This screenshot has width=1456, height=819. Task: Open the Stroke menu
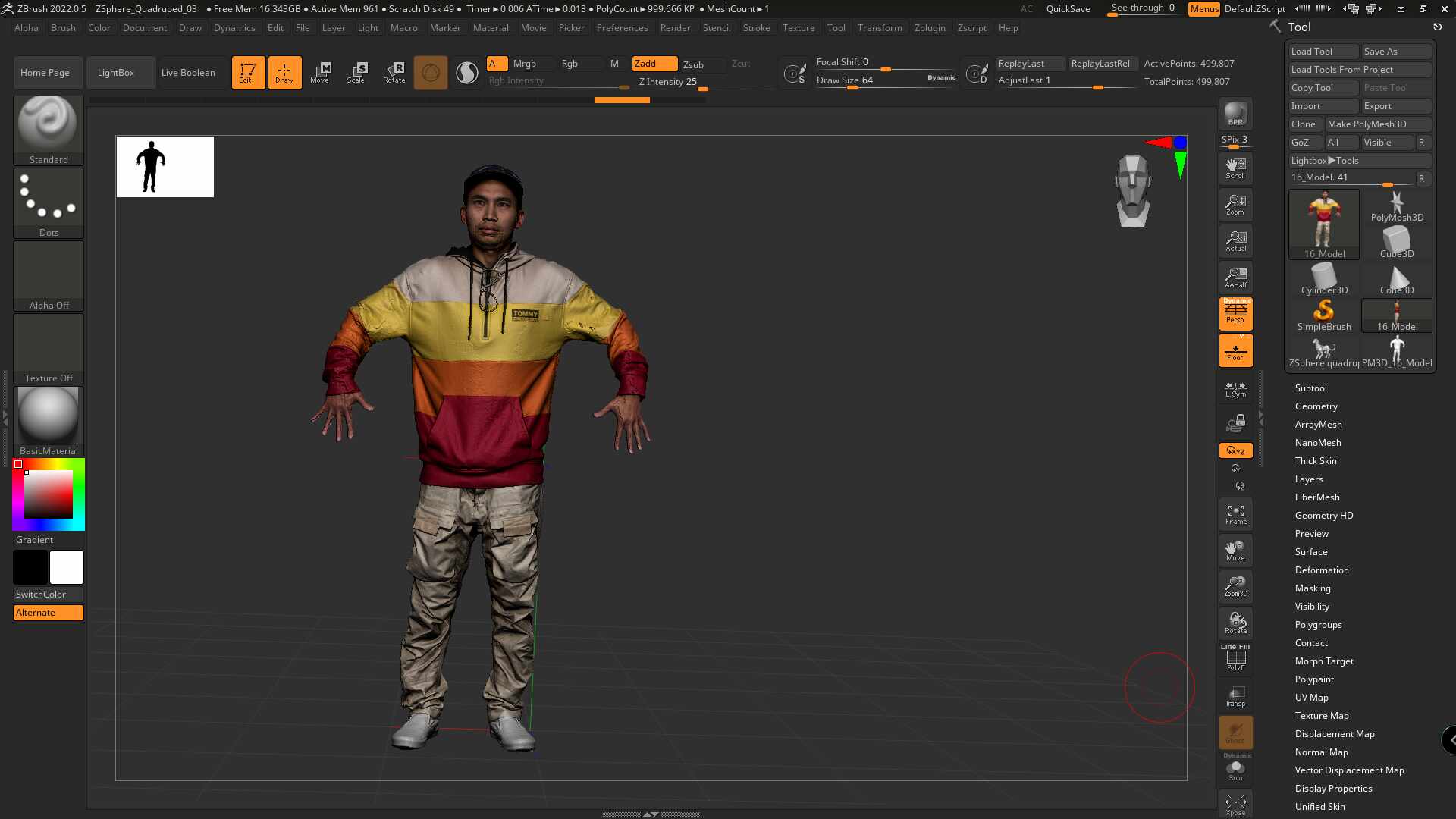755,28
